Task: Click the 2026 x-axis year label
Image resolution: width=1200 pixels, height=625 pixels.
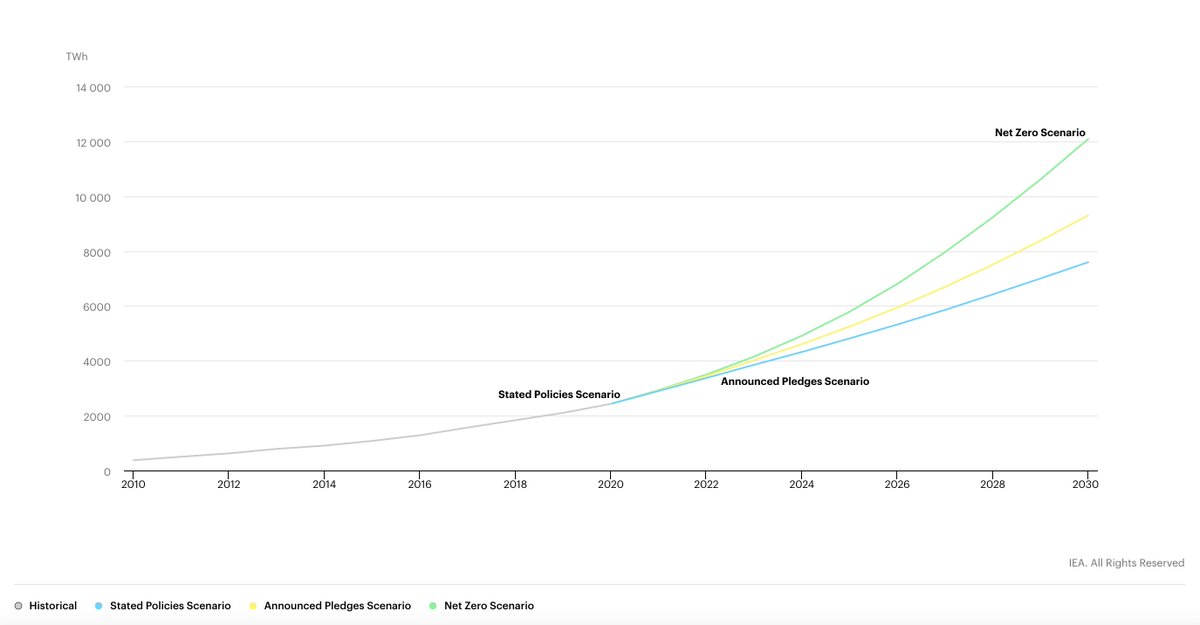Action: (x=897, y=484)
